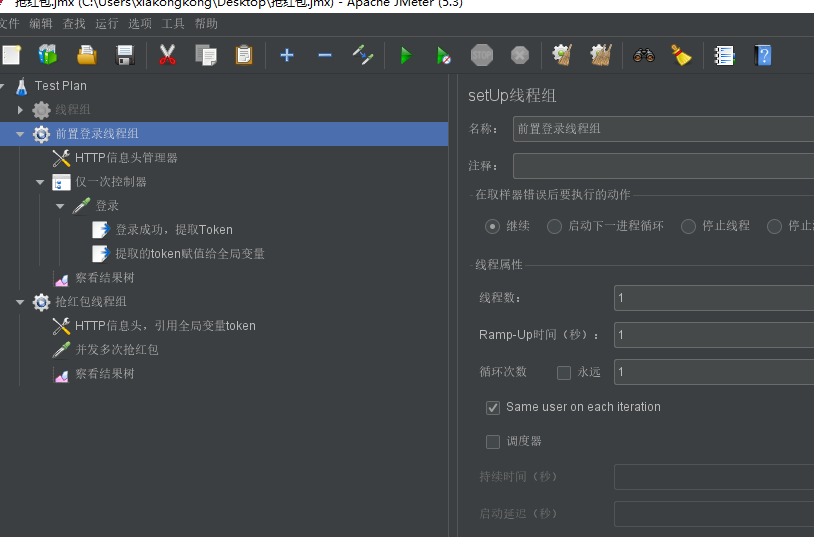Click the Copy icon in toolbar
The image size is (814, 537).
pos(206,55)
